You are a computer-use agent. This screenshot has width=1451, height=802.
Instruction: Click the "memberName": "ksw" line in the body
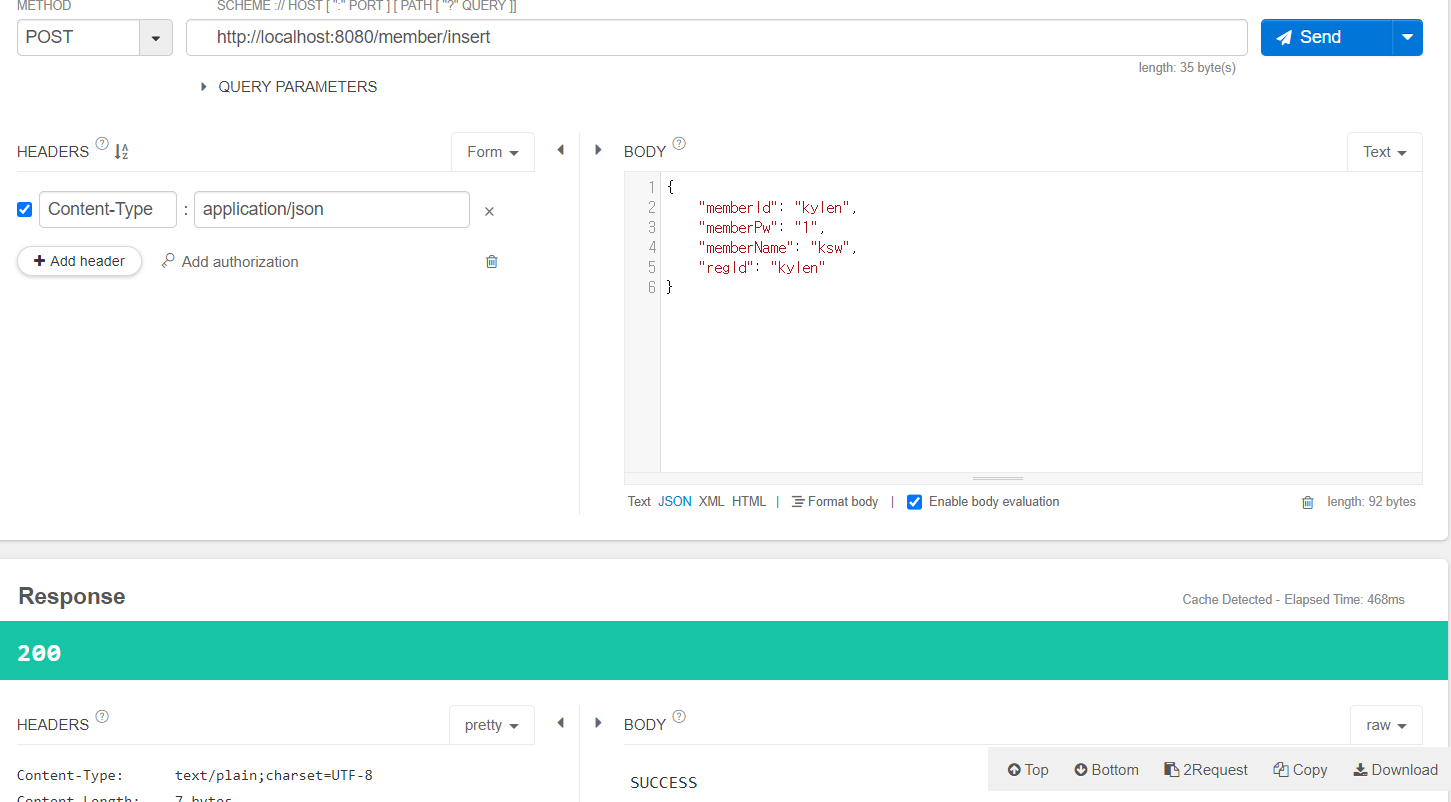(x=778, y=247)
